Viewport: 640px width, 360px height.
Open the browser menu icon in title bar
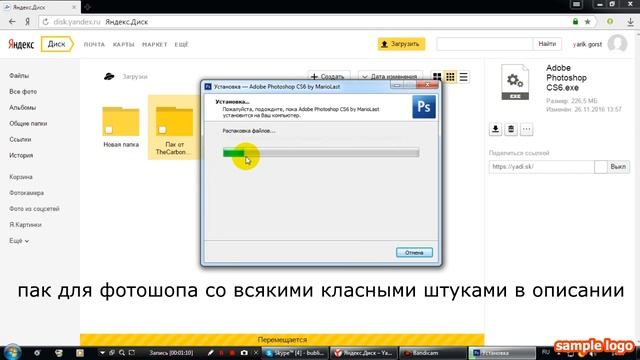point(576,4)
